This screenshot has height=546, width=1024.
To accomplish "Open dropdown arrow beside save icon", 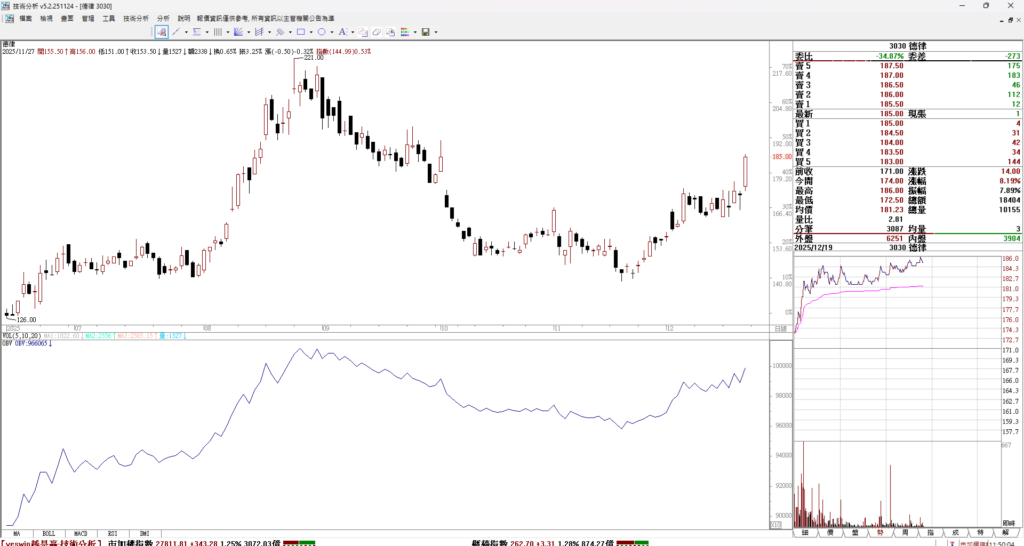I will (436, 32).
